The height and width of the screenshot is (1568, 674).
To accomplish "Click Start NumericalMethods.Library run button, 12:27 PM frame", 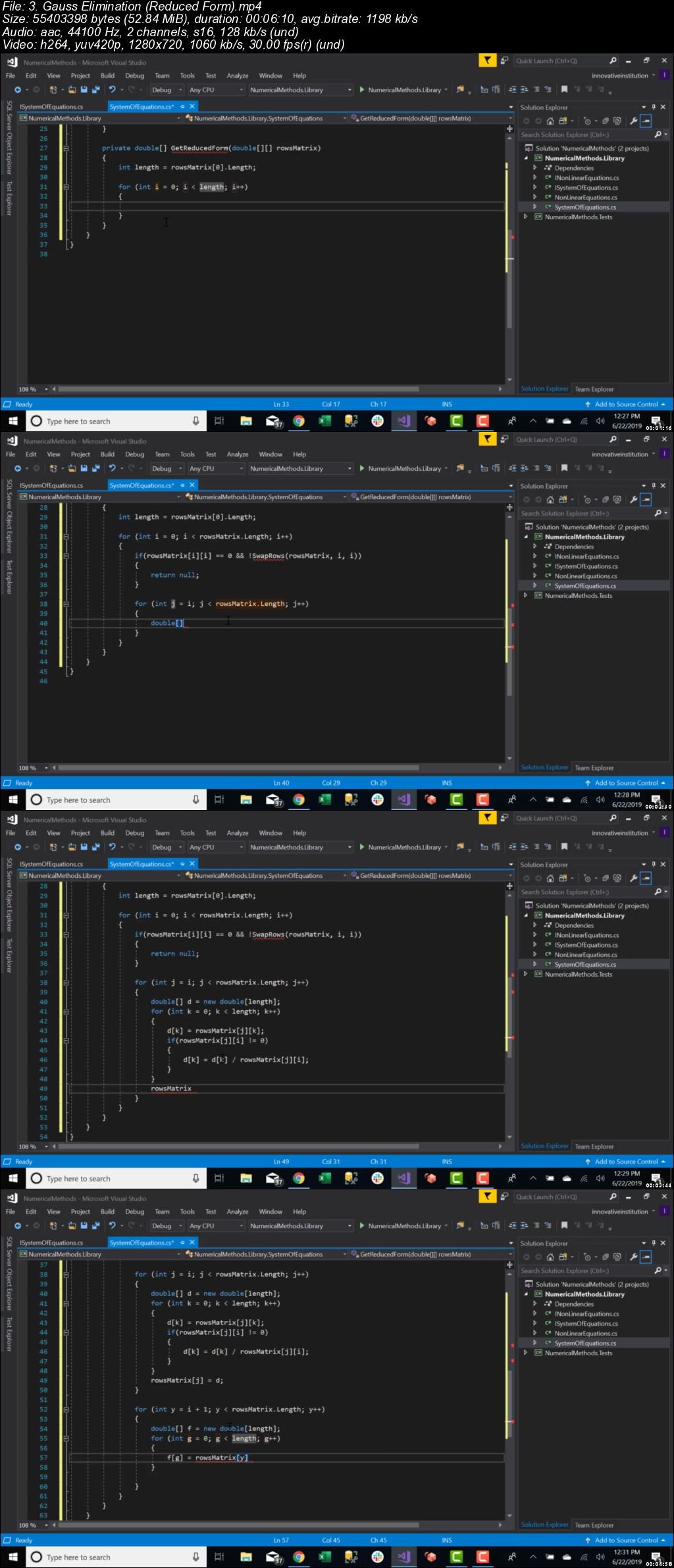I will point(402,90).
